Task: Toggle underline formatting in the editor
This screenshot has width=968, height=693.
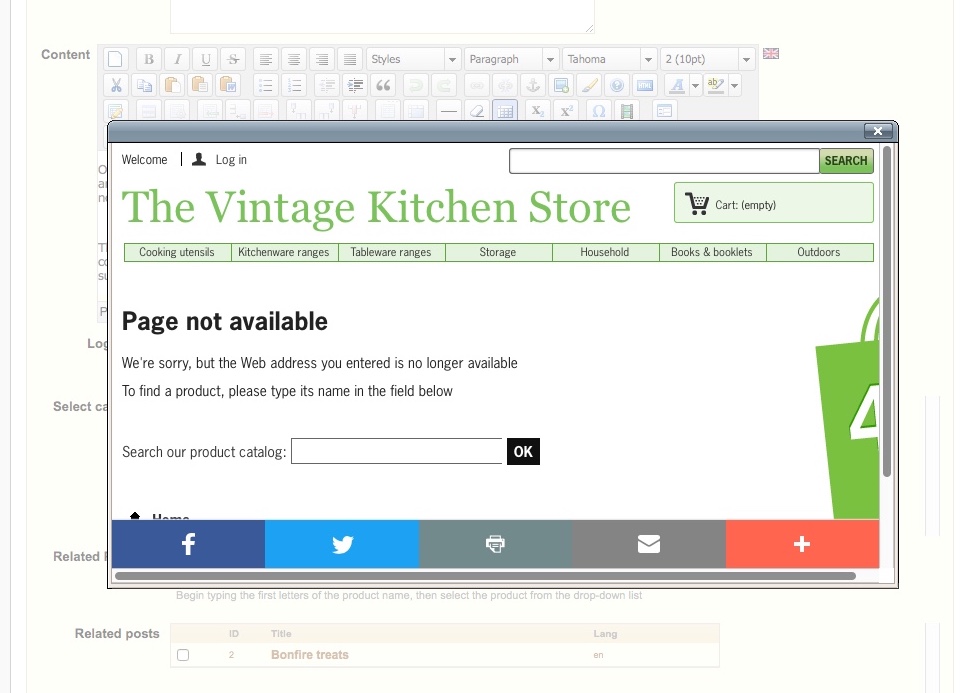Action: click(x=206, y=59)
